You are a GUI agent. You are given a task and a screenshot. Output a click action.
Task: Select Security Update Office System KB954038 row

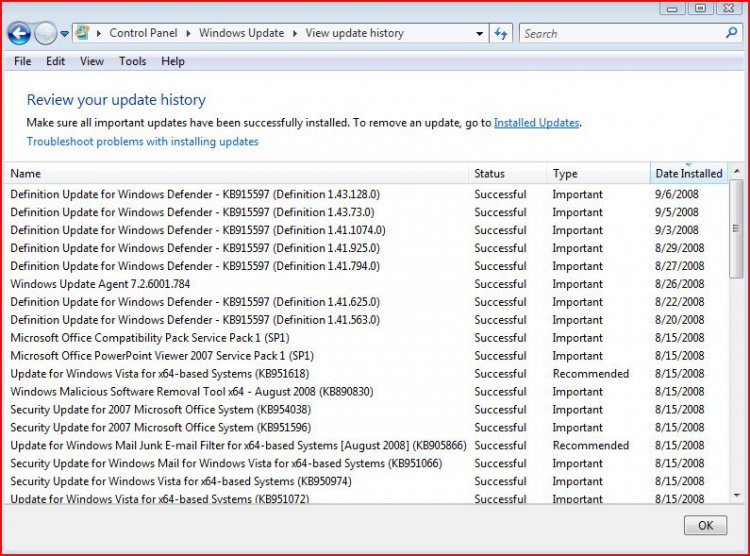[367, 410]
